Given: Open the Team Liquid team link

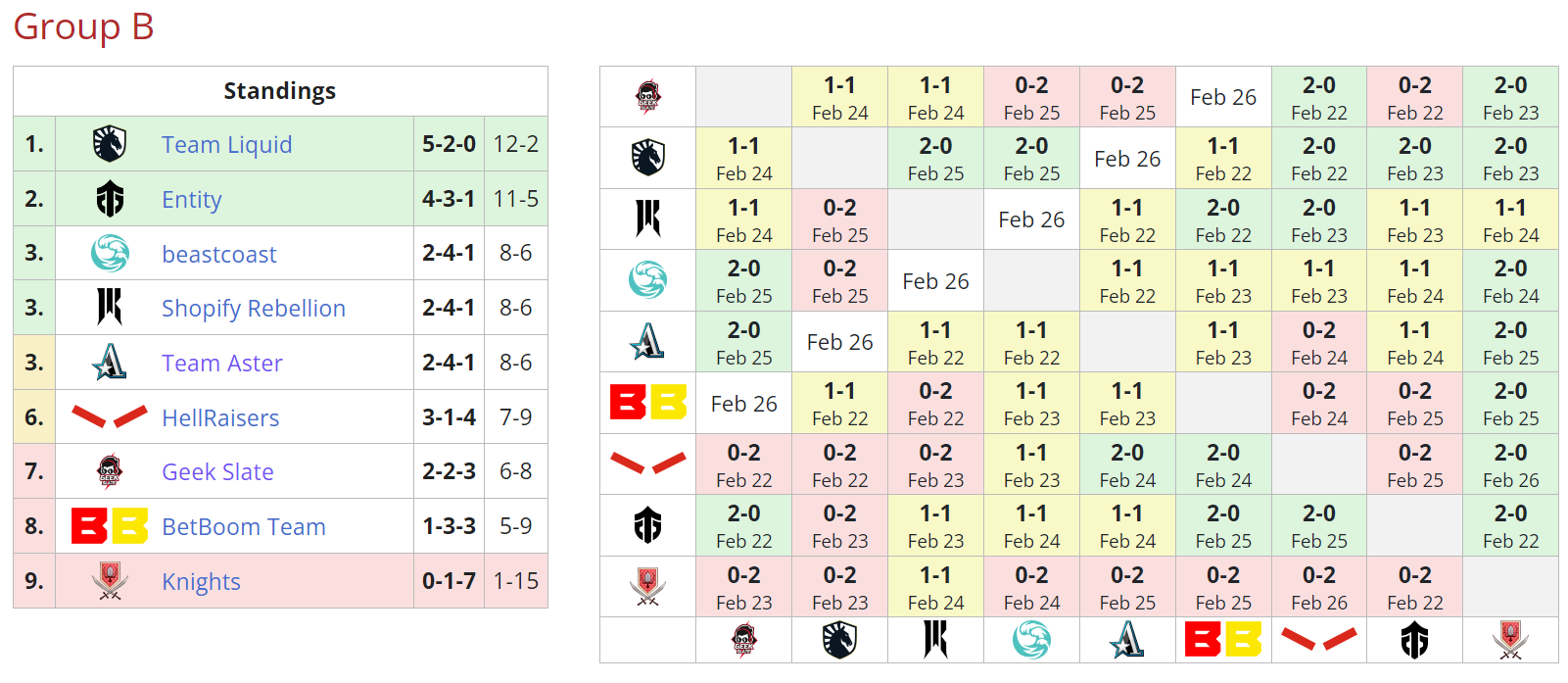Looking at the screenshot, I should [x=226, y=145].
